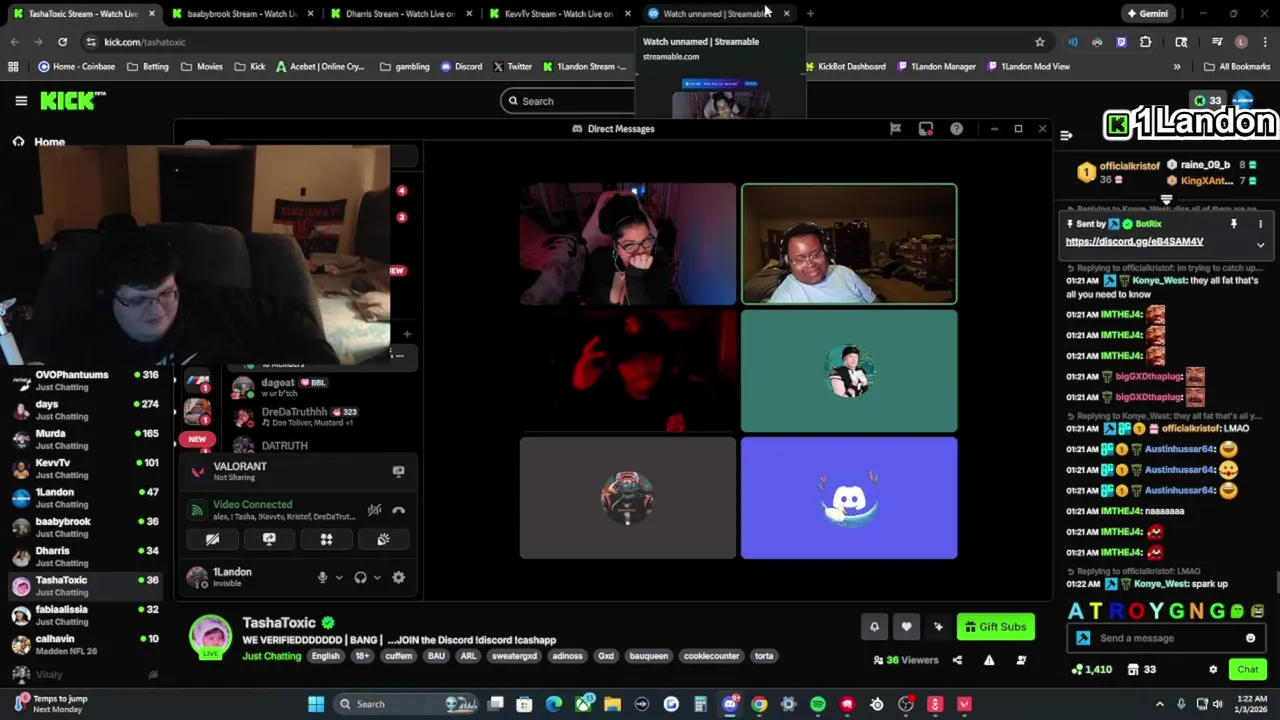Open the pinned message options menu
Image resolution: width=1280 pixels, height=720 pixels.
tap(1260, 224)
